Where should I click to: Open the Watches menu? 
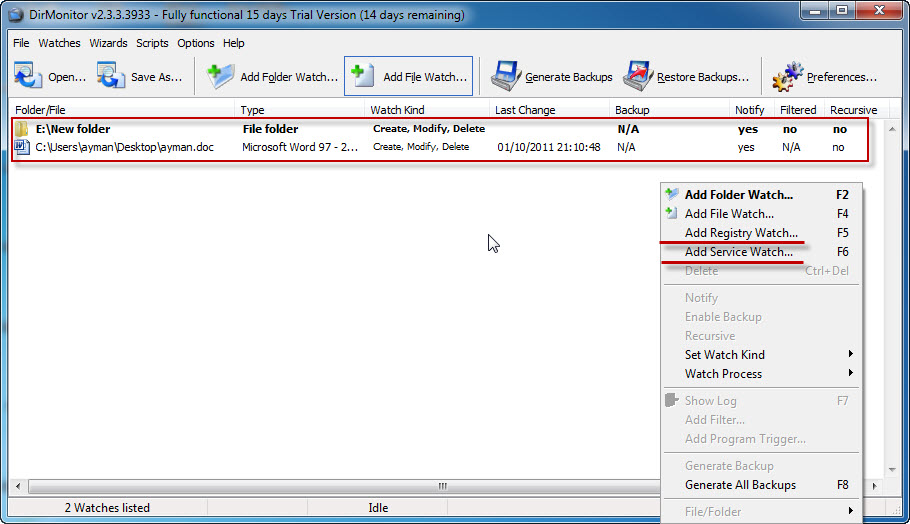click(x=59, y=43)
